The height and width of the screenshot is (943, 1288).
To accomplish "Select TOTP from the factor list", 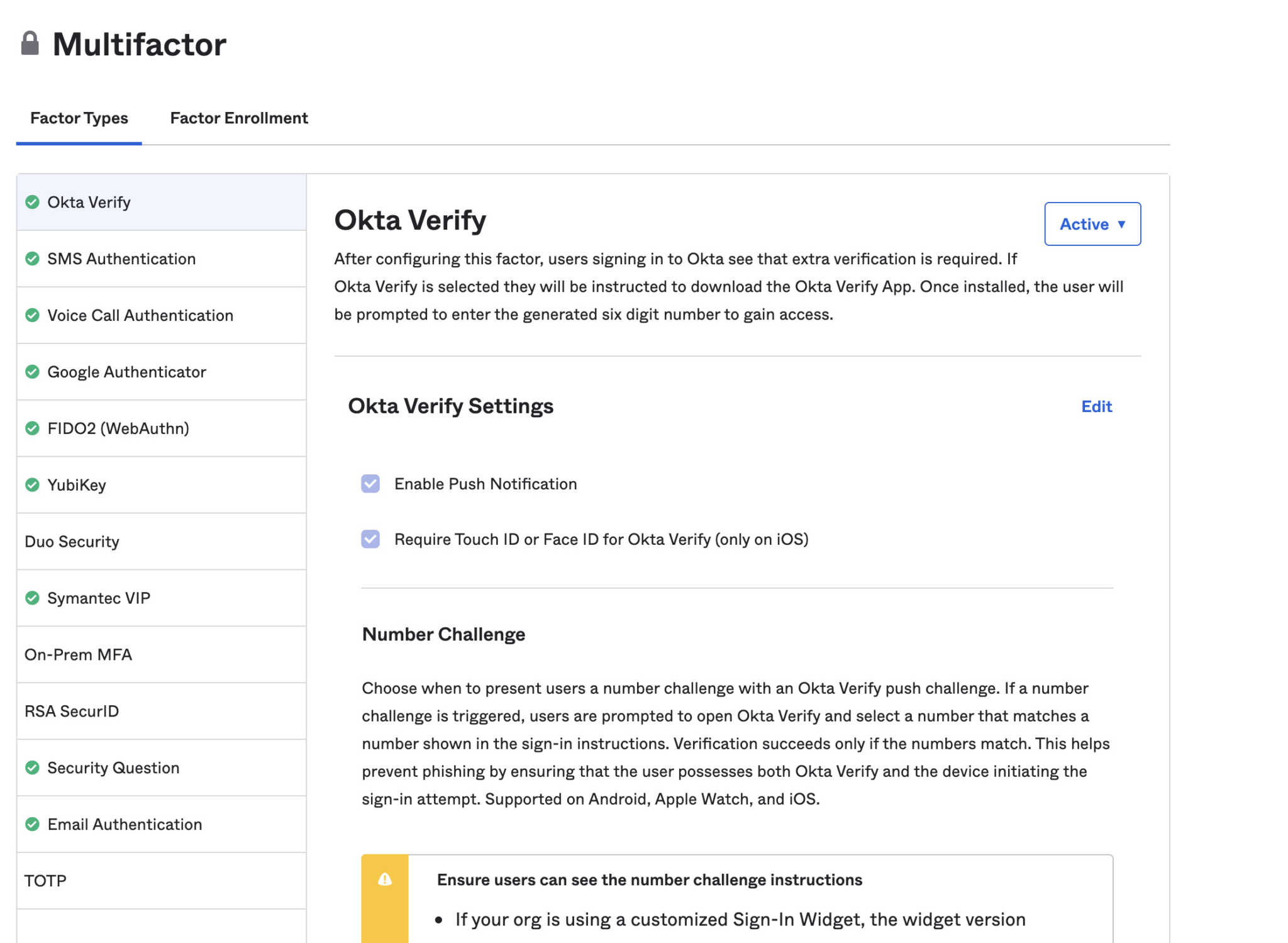I will (x=45, y=881).
